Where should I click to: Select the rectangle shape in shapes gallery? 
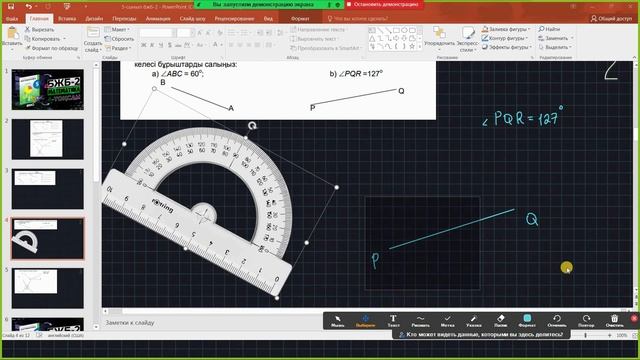[x=396, y=30]
